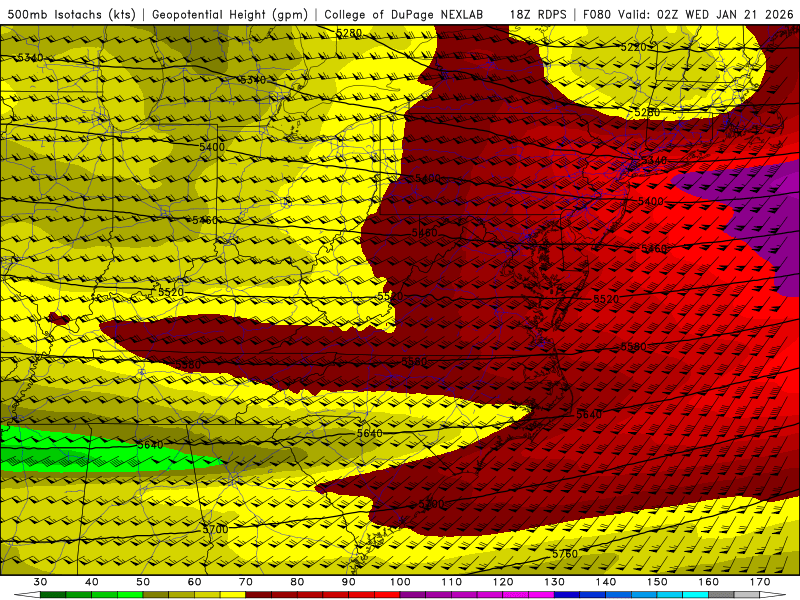Select the dark blue swatch starting at 130 kts
Screen dimensions: 800x600
click(x=567, y=595)
